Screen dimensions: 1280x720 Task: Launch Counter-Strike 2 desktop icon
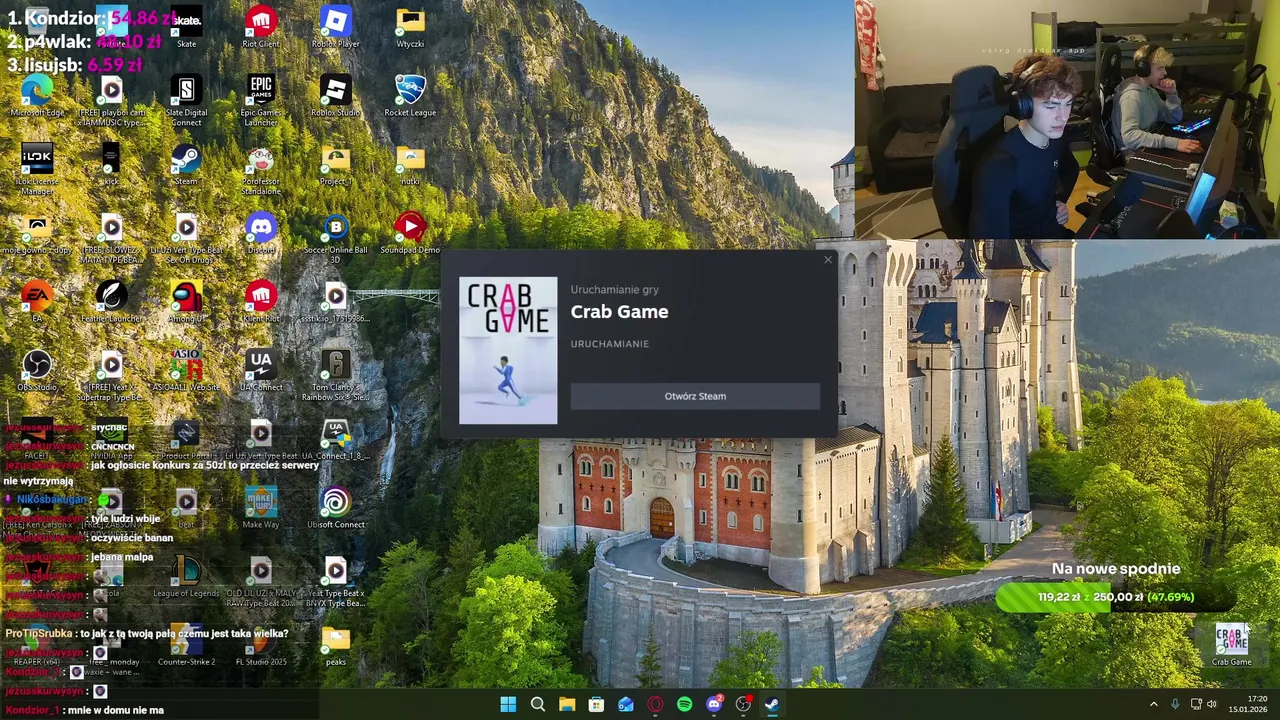[186, 647]
